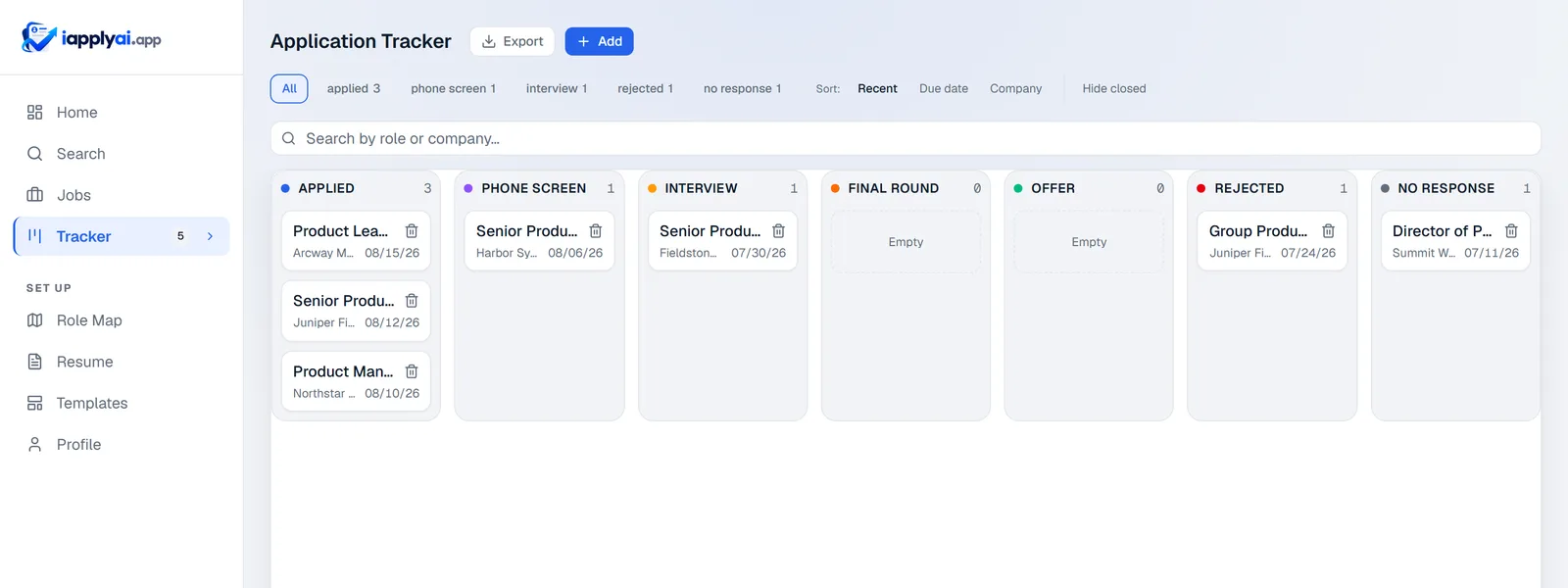Open Templates from the sidebar
Viewport: 1568px width, 588px height.
click(x=122, y=403)
